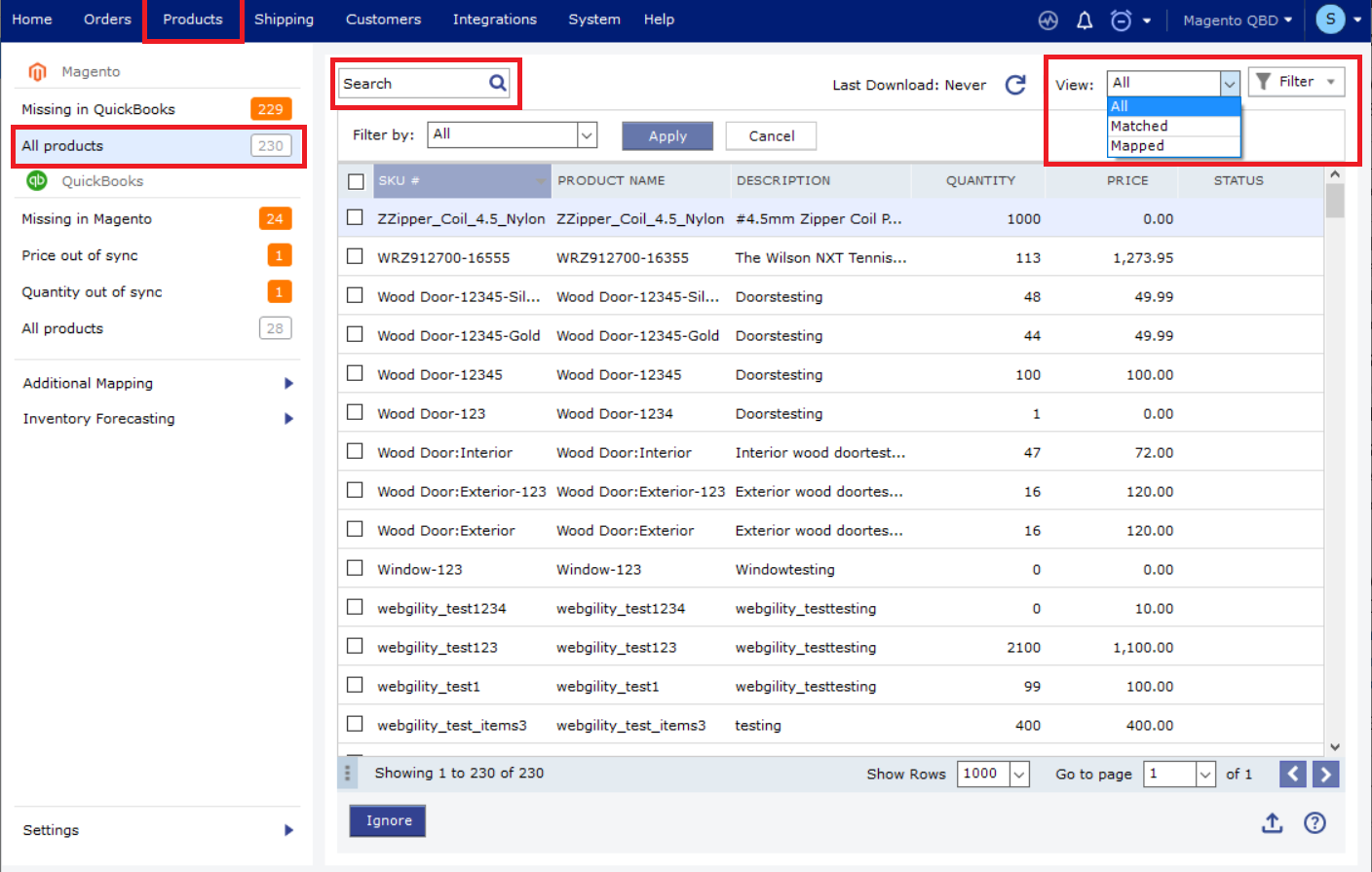Screen dimensions: 1372x872
Task: Check the Wood Door:Interior row checkbox
Action: pos(355,451)
